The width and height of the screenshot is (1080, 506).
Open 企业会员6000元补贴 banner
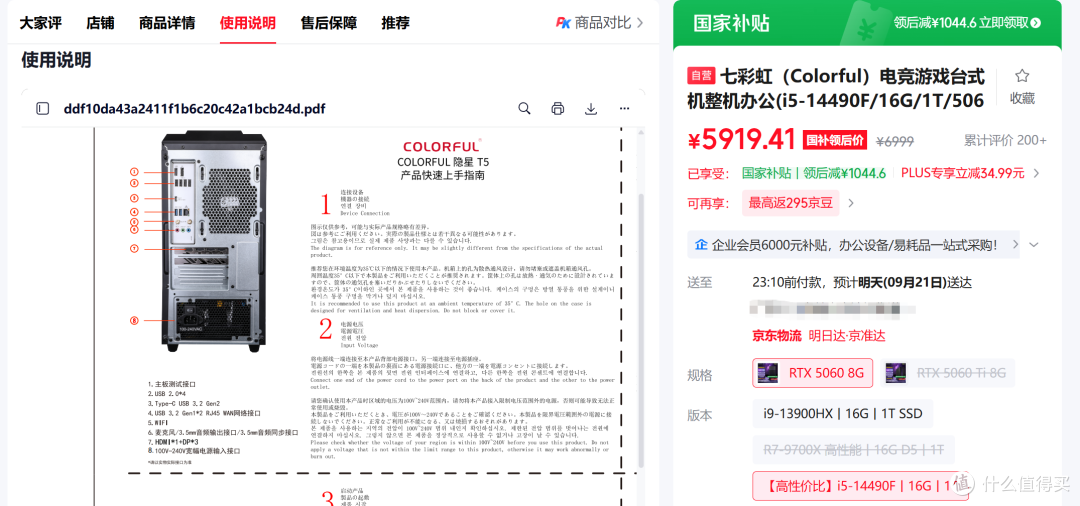(853, 244)
